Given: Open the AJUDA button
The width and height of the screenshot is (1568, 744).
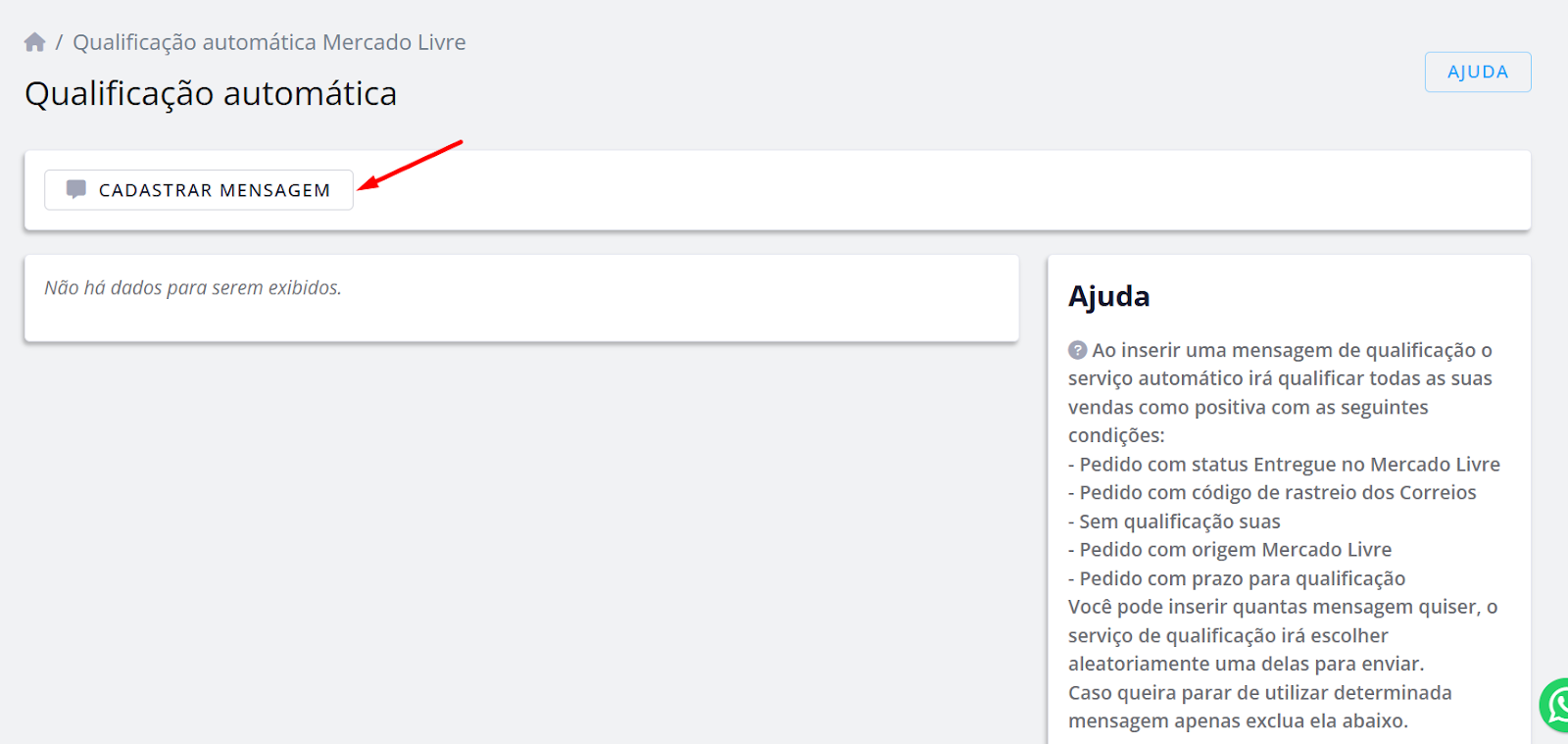Looking at the screenshot, I should point(1478,72).
